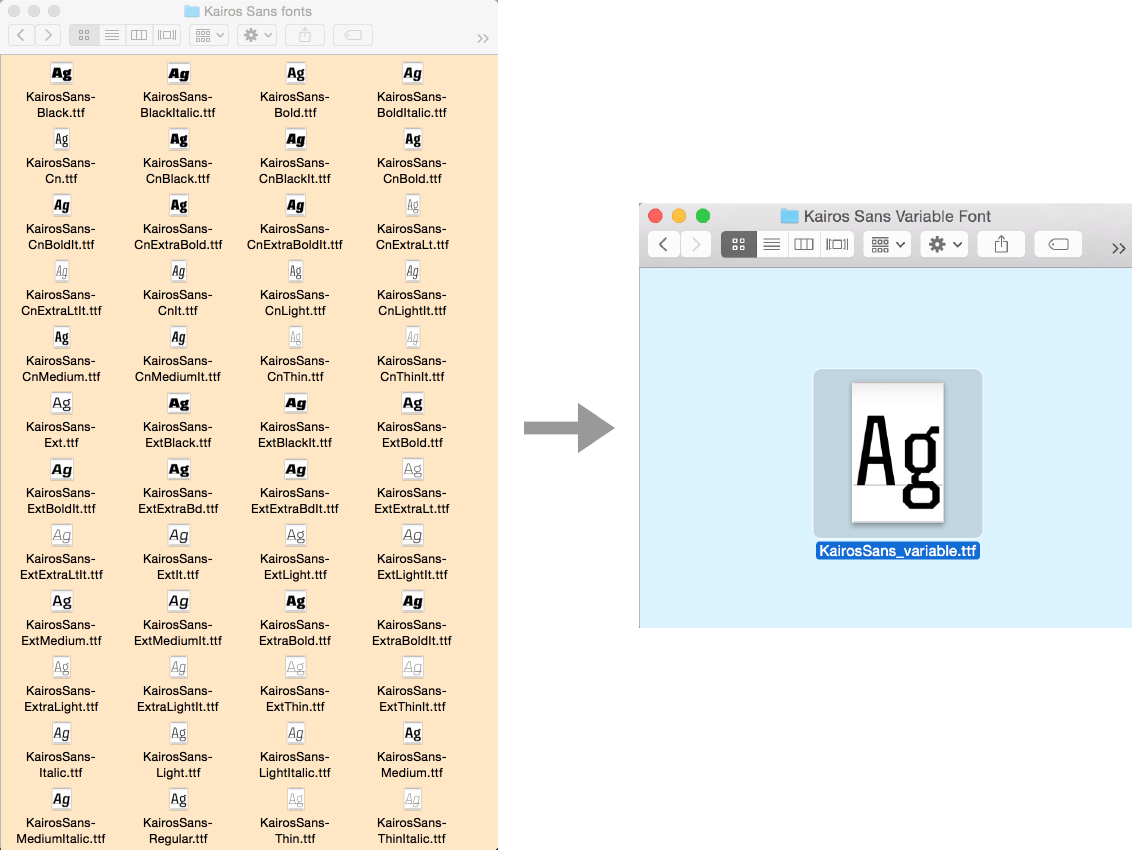The height and width of the screenshot is (850, 1132).
Task: Select KairosSans-CnLight.ttf font file icon
Action: point(295,272)
